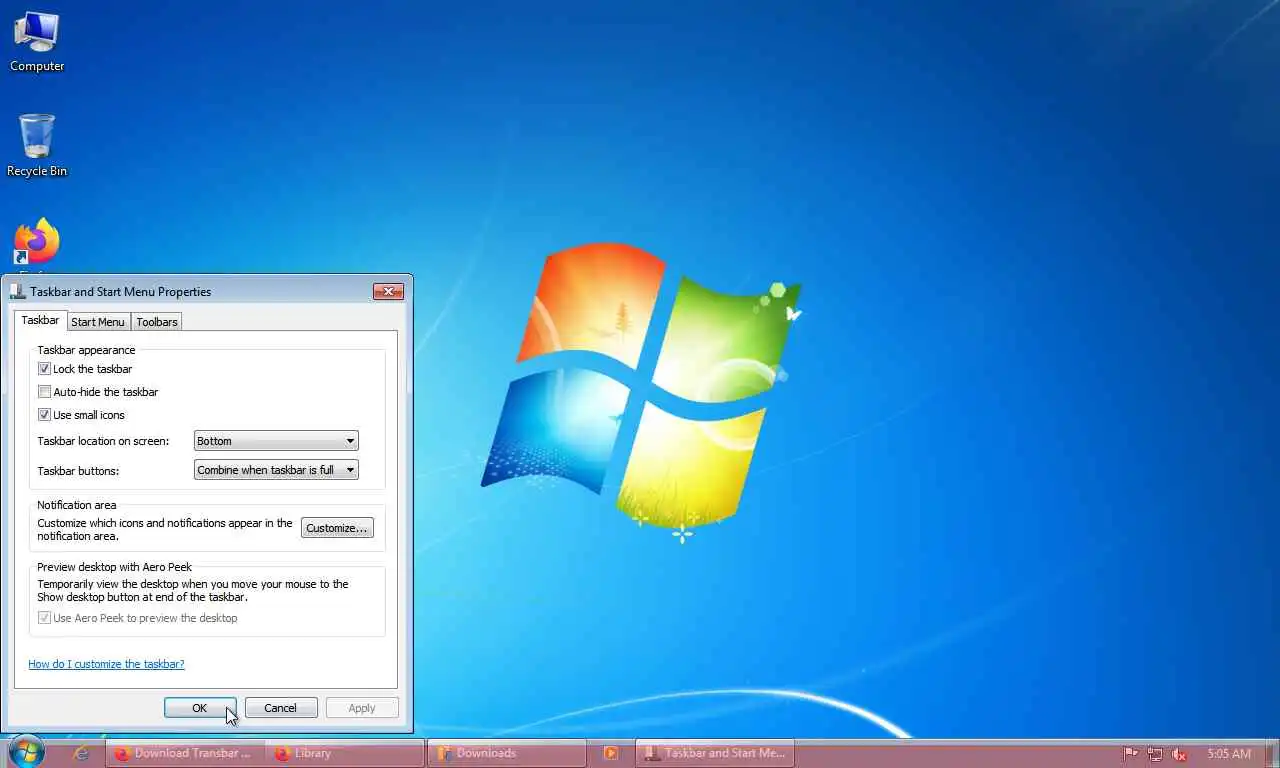This screenshot has width=1280, height=768.
Task: Switch to the Download Transbar Firefox window
Action: 186,753
